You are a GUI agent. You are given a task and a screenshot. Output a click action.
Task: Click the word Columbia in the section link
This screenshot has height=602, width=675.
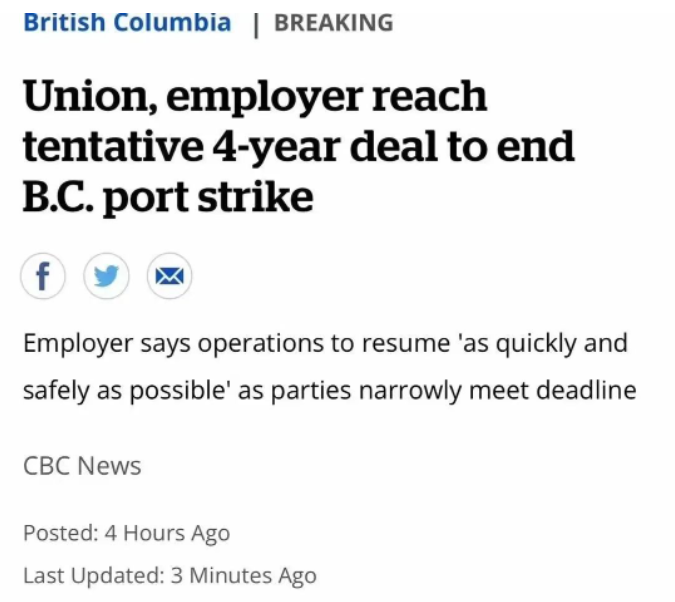pyautogui.click(x=172, y=22)
